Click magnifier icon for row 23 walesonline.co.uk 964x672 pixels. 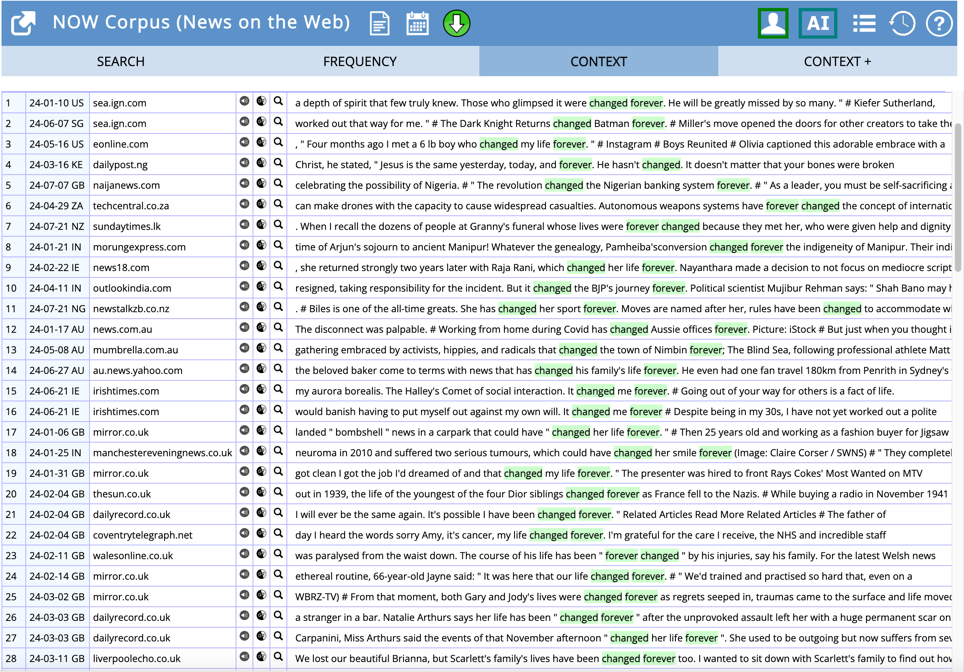tap(279, 554)
